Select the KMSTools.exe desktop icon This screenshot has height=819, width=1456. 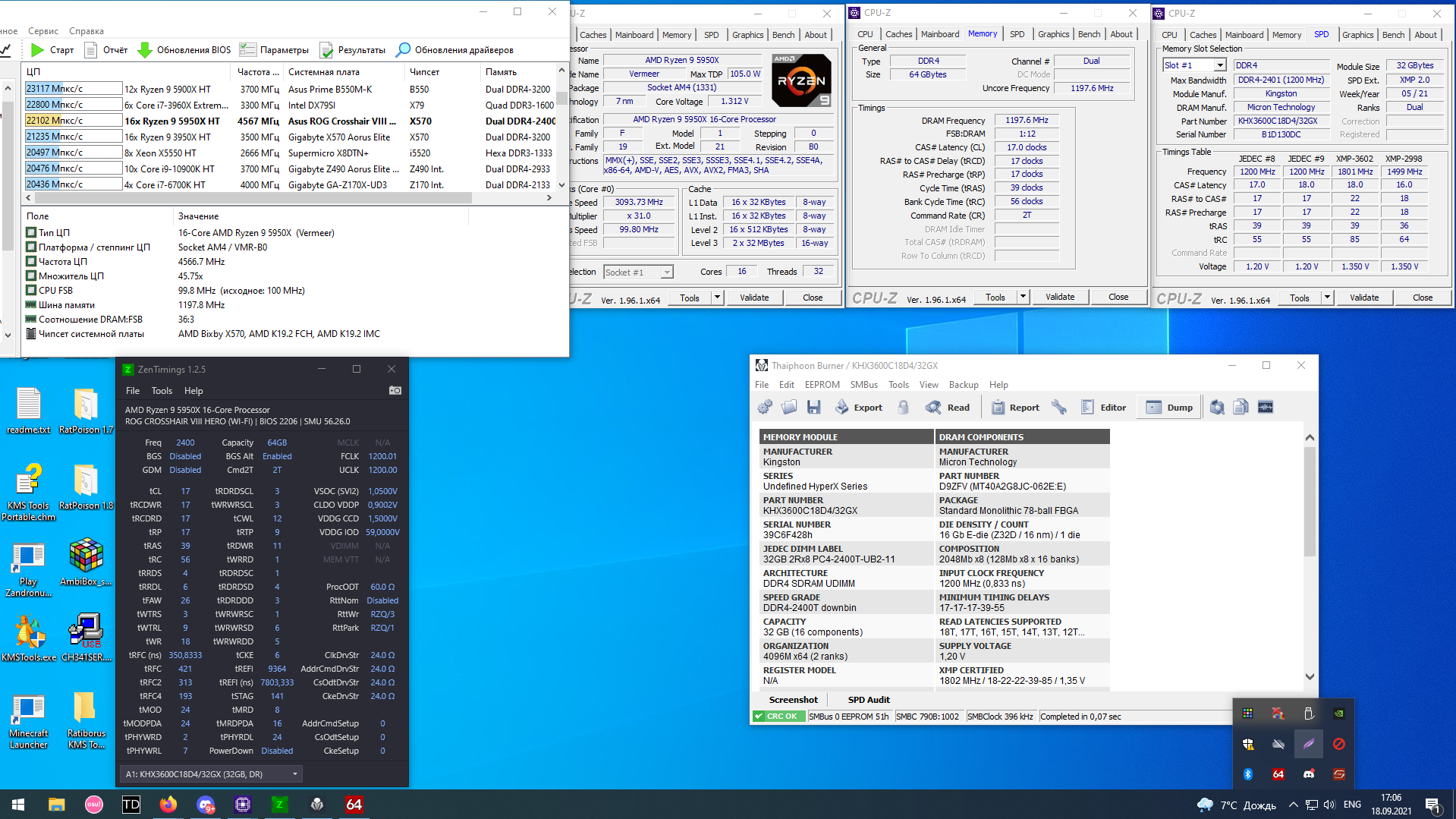pyautogui.click(x=29, y=638)
